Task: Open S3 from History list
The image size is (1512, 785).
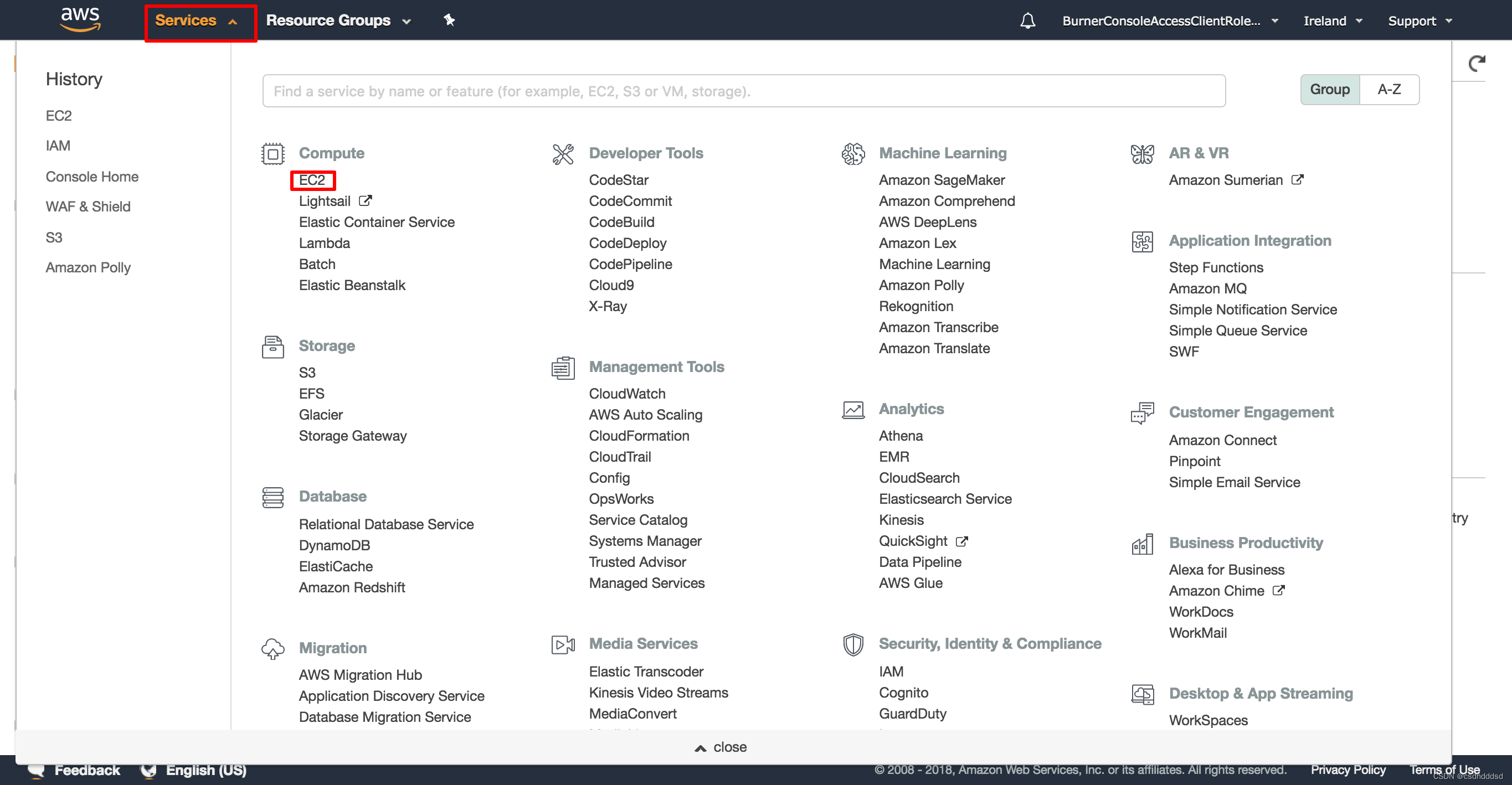Action: click(x=54, y=237)
